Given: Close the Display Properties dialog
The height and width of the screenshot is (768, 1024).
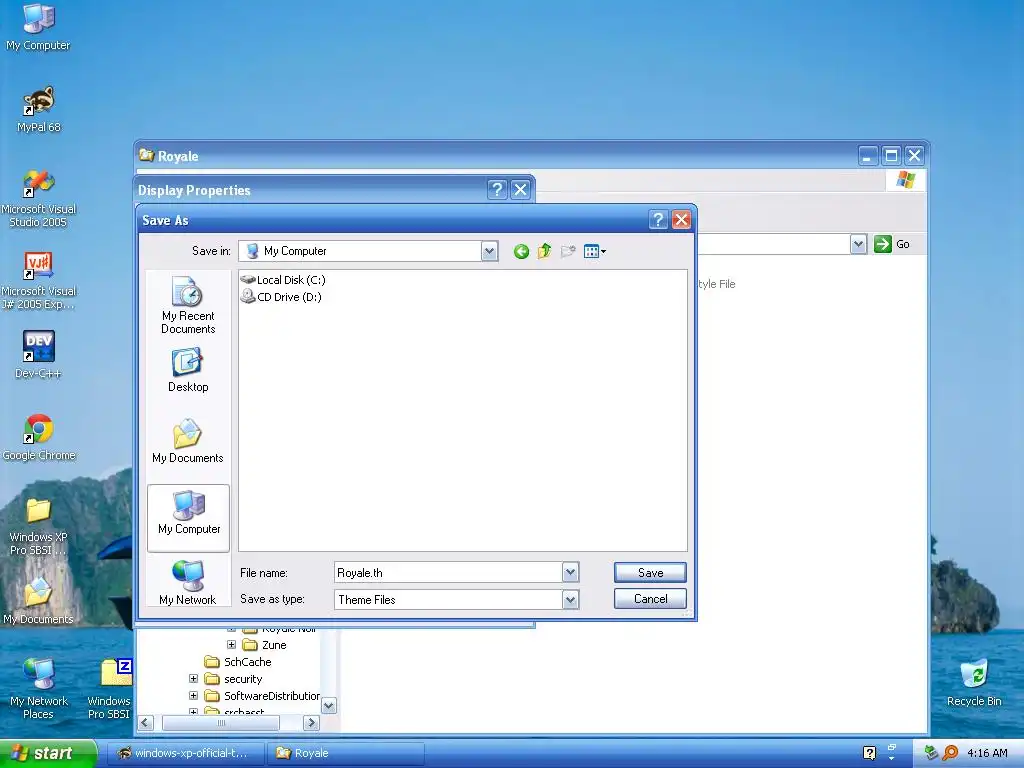Looking at the screenshot, I should [x=520, y=190].
